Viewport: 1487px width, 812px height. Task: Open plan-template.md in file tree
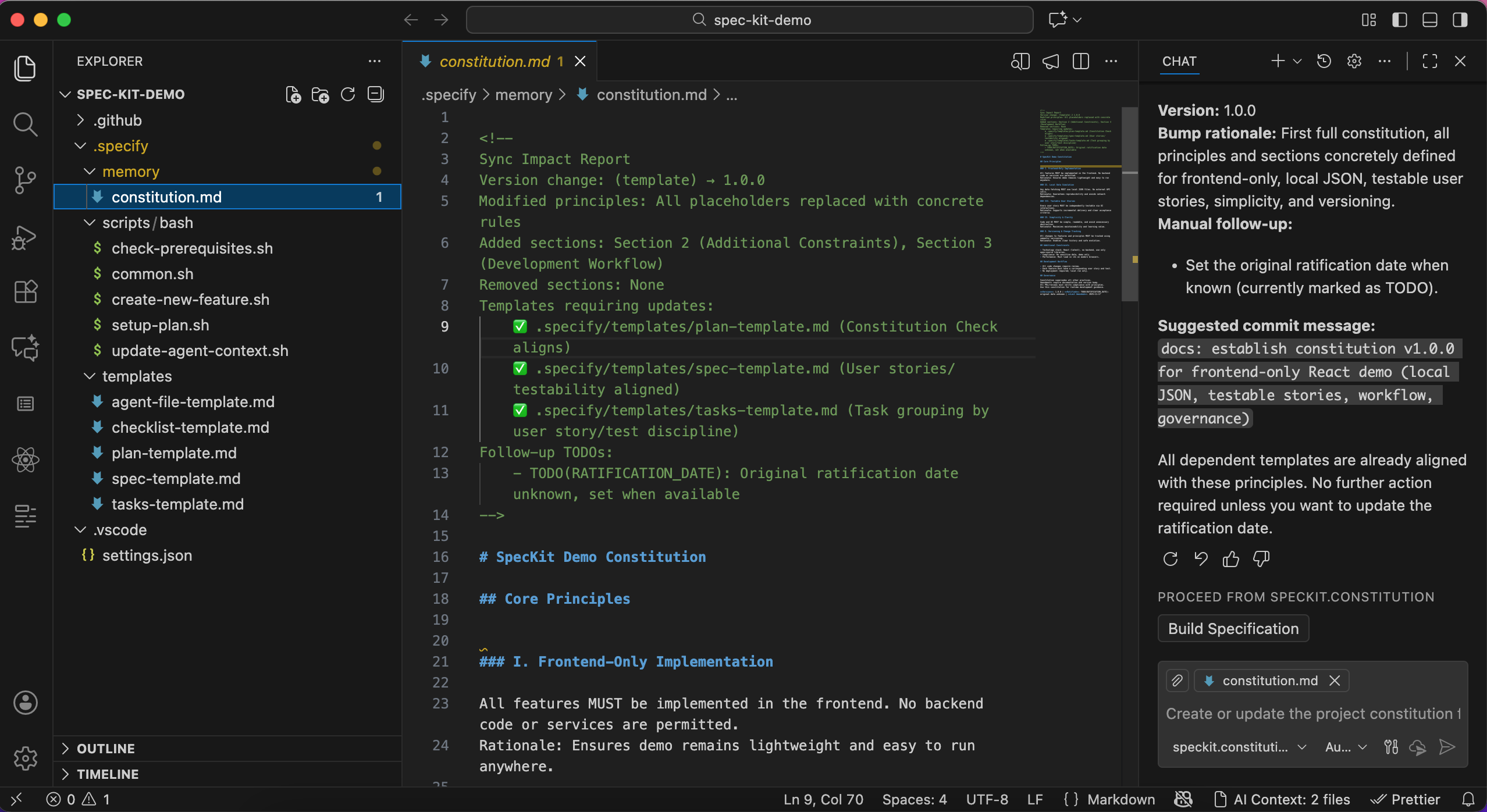click(x=174, y=453)
